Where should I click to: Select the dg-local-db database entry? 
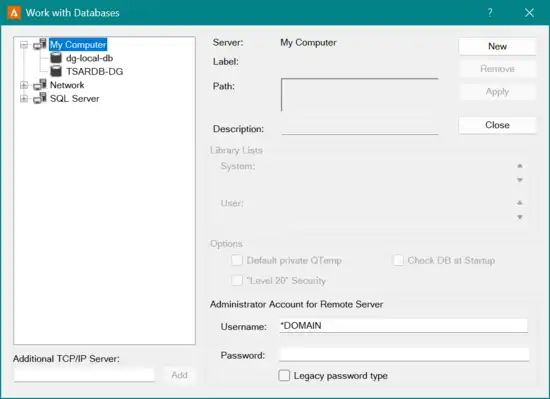[89, 58]
